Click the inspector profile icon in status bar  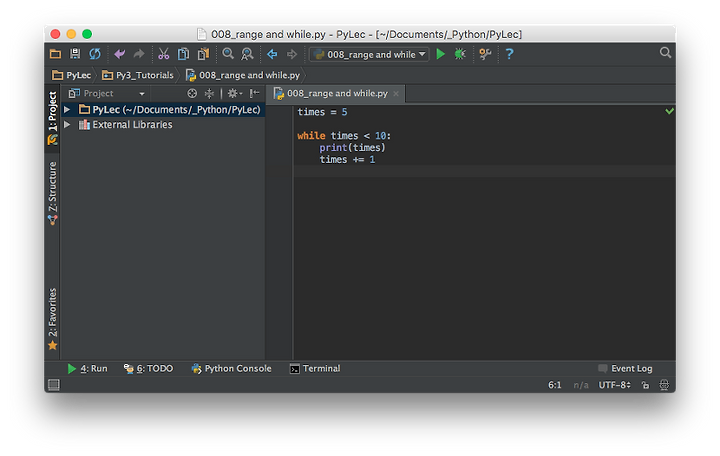coord(664,385)
